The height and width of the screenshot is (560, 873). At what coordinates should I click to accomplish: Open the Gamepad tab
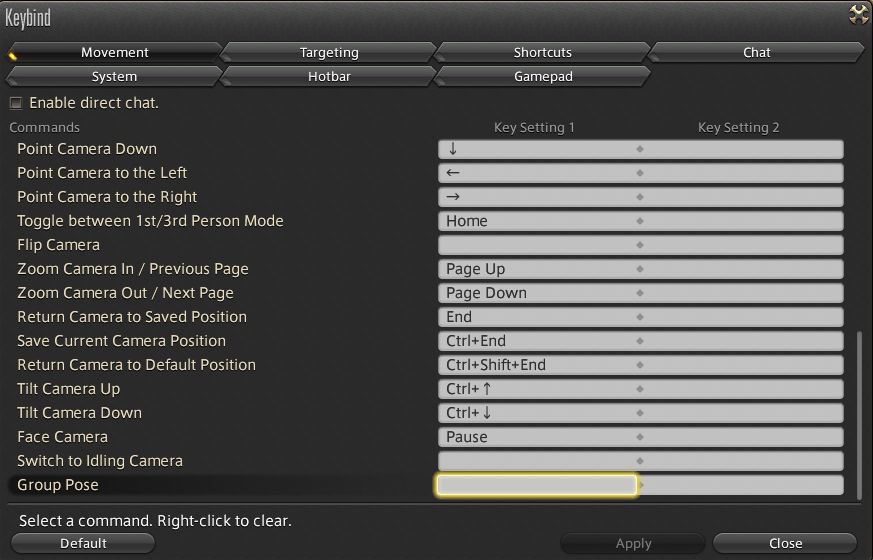[543, 76]
